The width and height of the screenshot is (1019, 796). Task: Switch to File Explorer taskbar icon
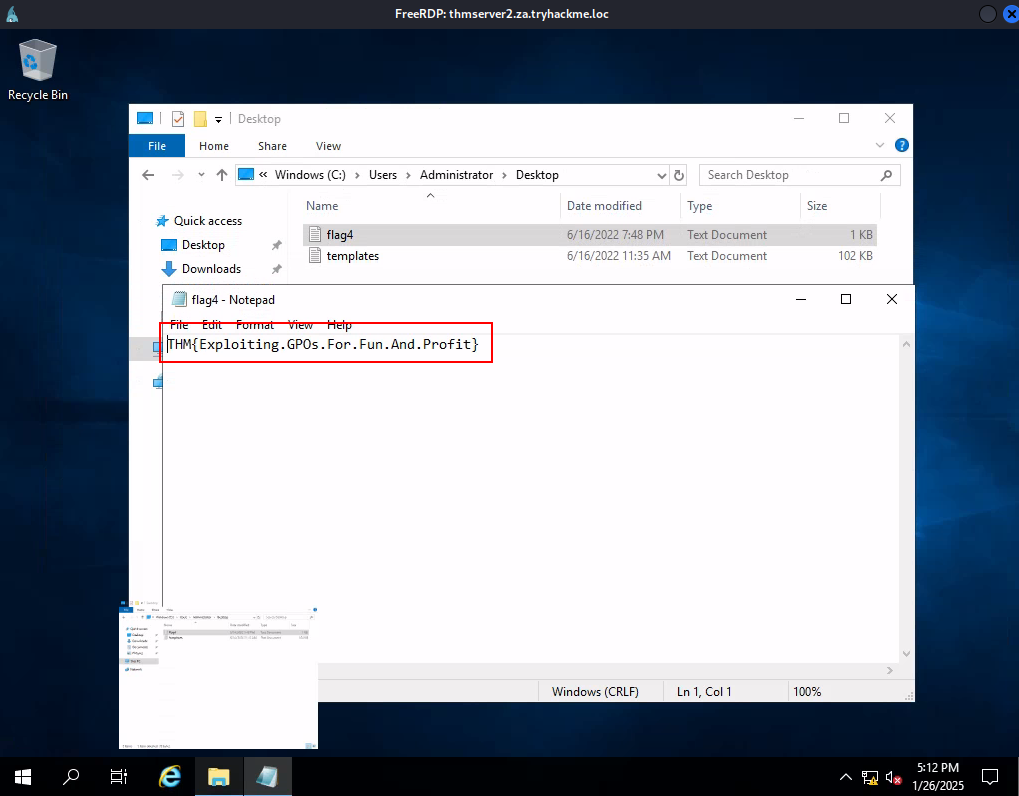(219, 777)
